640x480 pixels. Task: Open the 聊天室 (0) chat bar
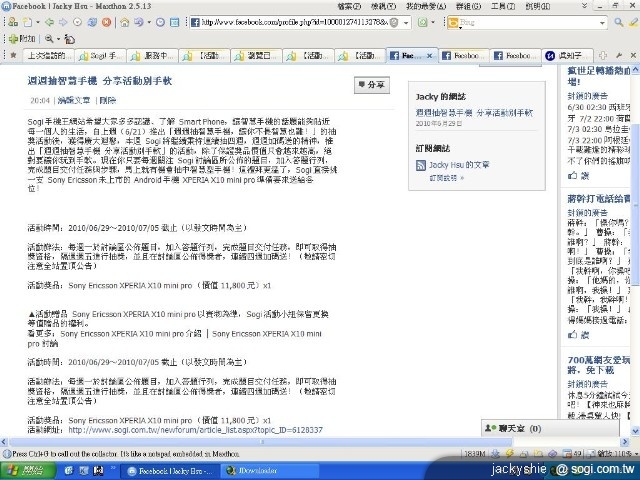click(x=550, y=428)
